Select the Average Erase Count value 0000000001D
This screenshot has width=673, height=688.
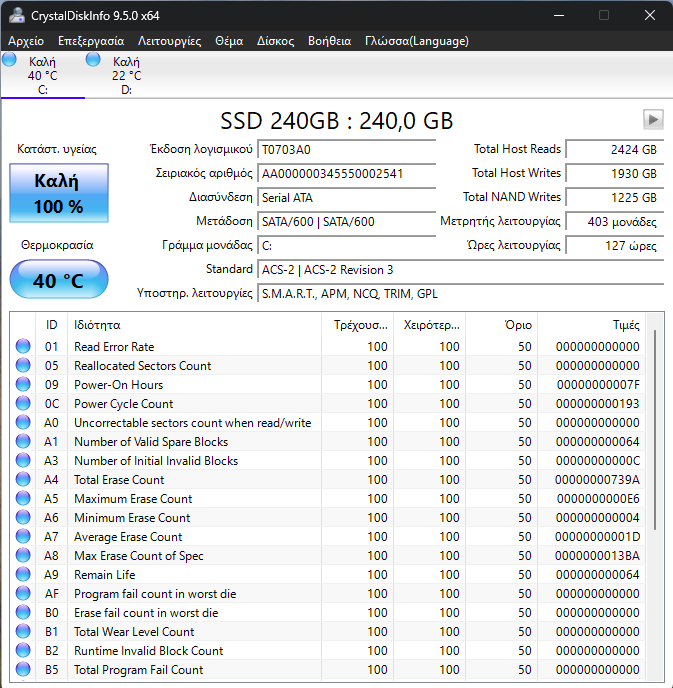[598, 537]
